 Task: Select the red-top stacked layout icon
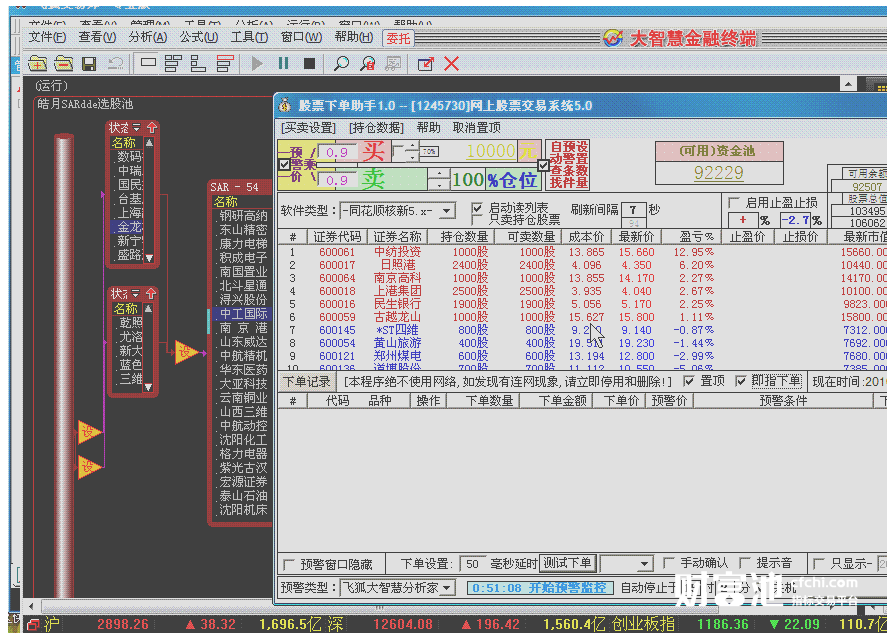225,64
